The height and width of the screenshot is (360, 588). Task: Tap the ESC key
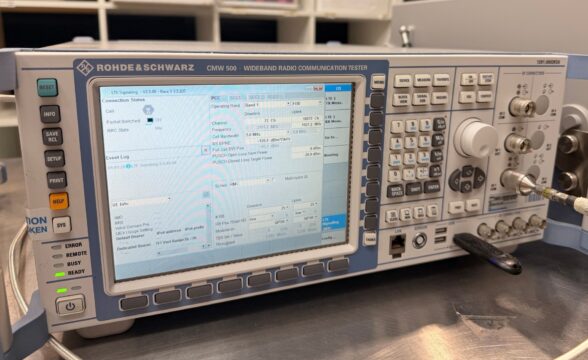(x=468, y=97)
